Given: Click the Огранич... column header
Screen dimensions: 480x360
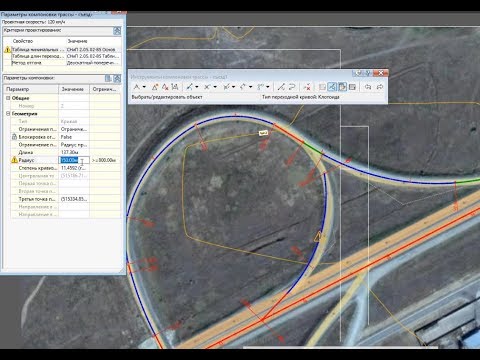Looking at the screenshot, I should pyautogui.click(x=104, y=89).
